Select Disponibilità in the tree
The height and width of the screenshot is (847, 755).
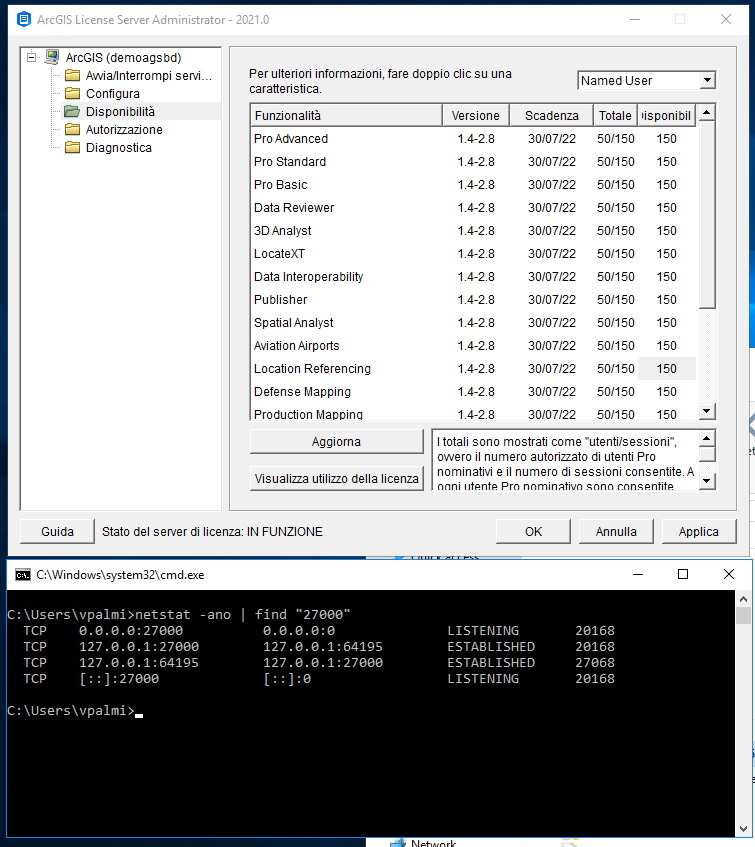click(x=120, y=111)
